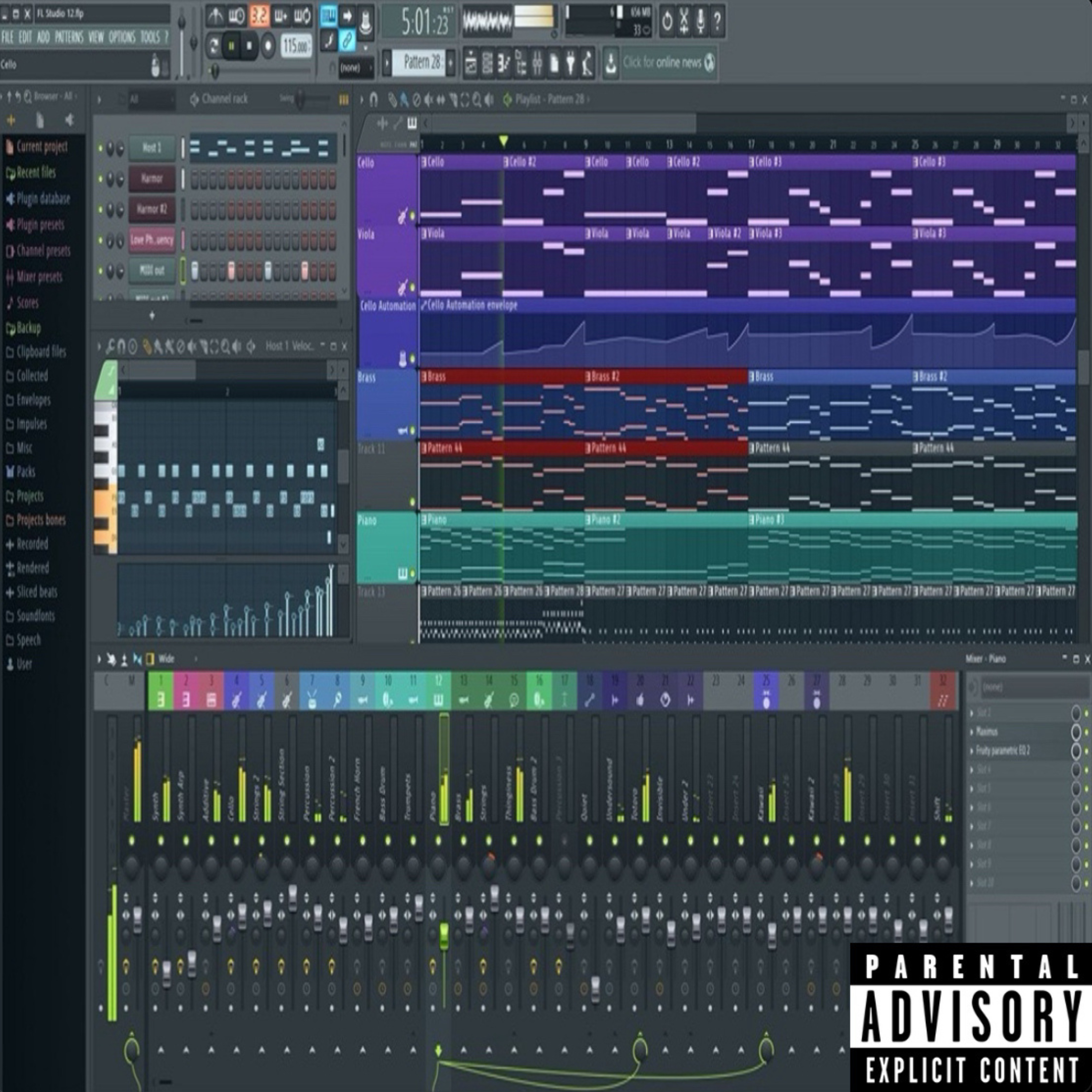This screenshot has height=1092, width=1092.
Task: Open the Plugin picker icon in the toolbar
Action: pos(571,64)
